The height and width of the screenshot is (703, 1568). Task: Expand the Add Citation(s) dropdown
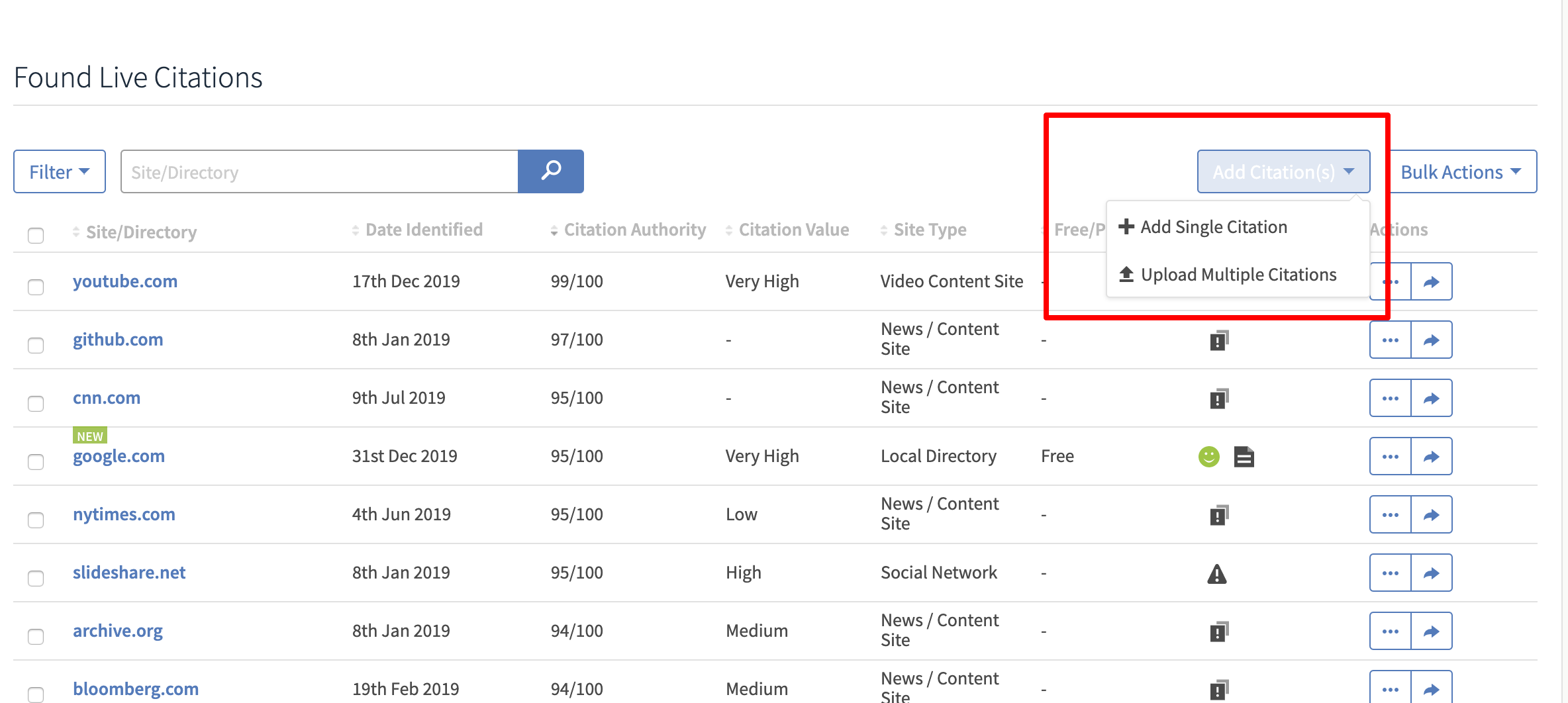coord(1283,171)
